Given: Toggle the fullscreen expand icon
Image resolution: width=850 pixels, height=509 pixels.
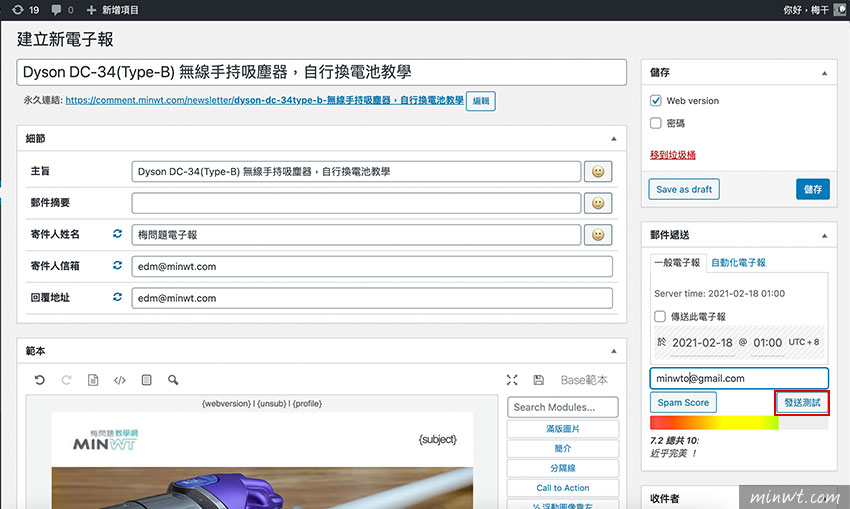Looking at the screenshot, I should [512, 380].
